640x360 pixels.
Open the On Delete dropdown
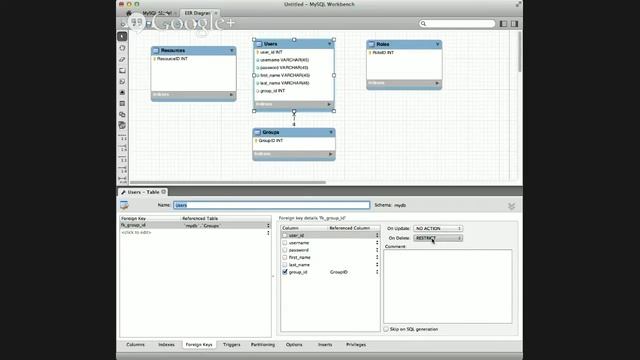click(x=438, y=238)
